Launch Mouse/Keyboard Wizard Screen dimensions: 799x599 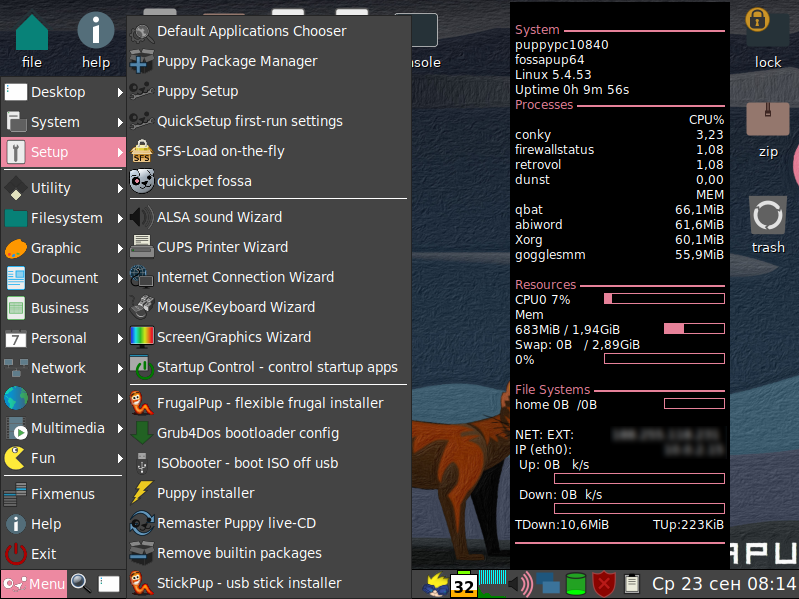(269, 307)
